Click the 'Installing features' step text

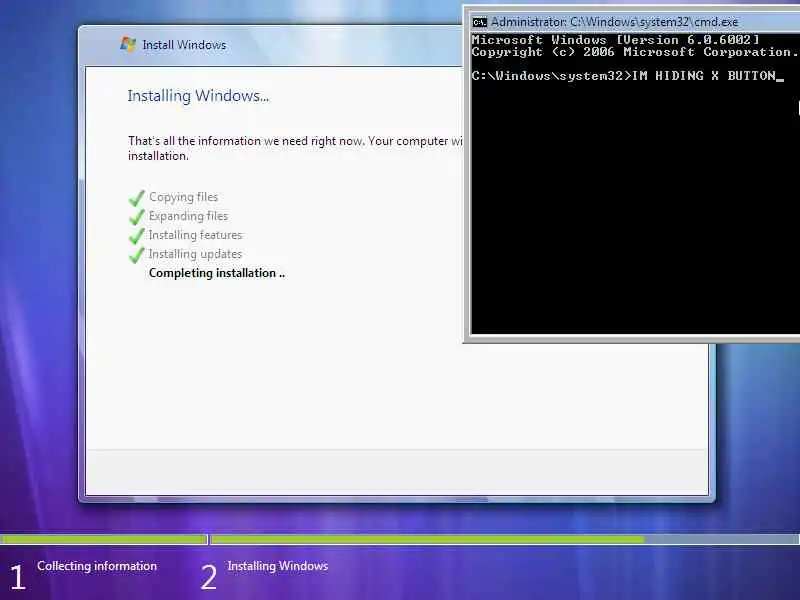195,235
